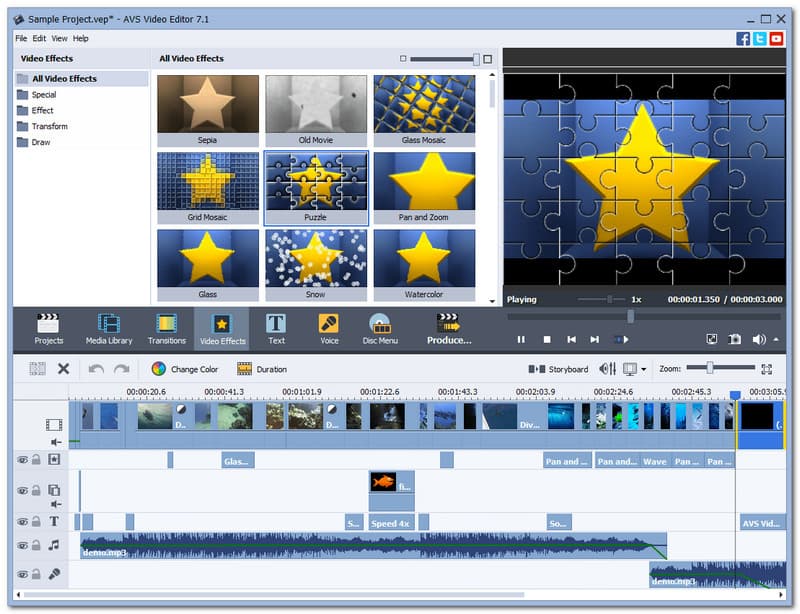Viewport: 800px width, 614px height.
Task: Undo the last action
Action: [96, 369]
